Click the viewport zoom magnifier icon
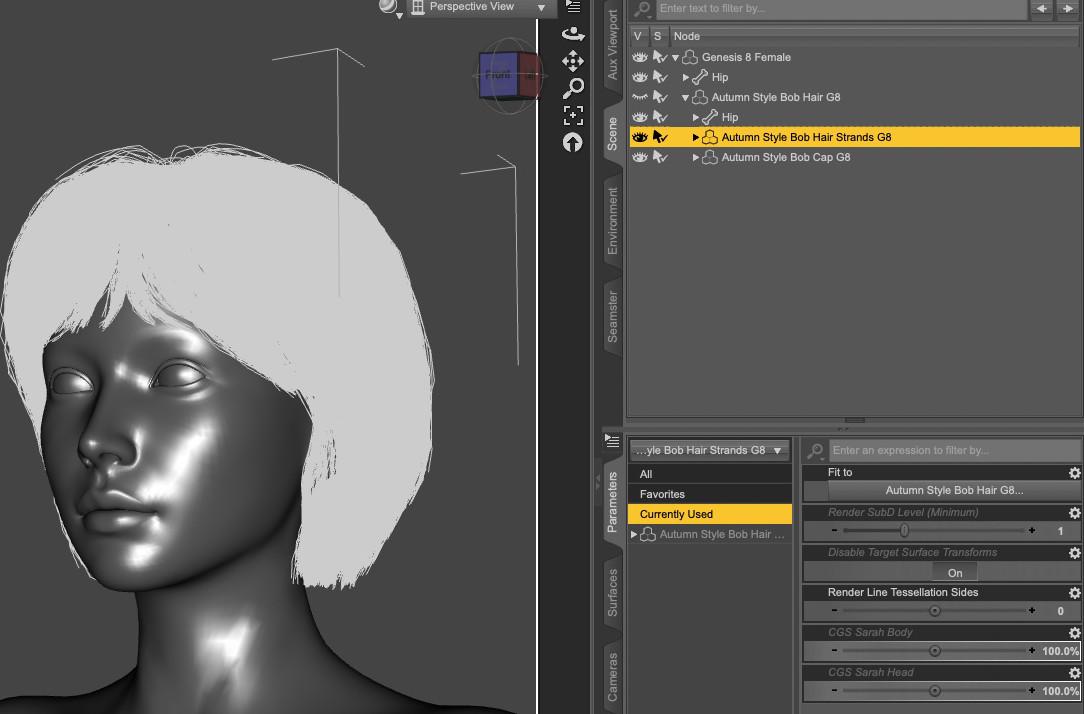This screenshot has height=714, width=1084. pyautogui.click(x=573, y=88)
